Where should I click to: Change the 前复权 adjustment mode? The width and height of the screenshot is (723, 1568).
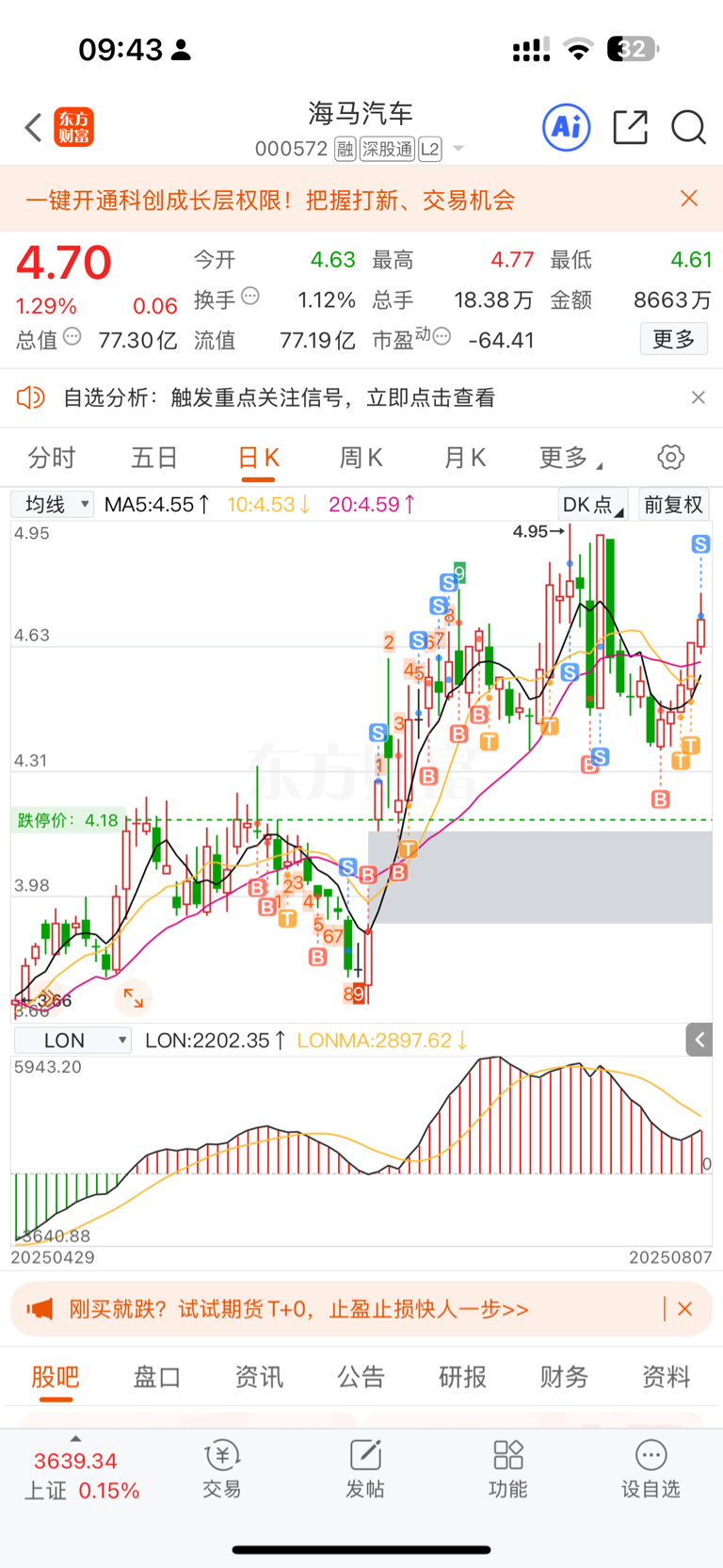pyautogui.click(x=673, y=505)
